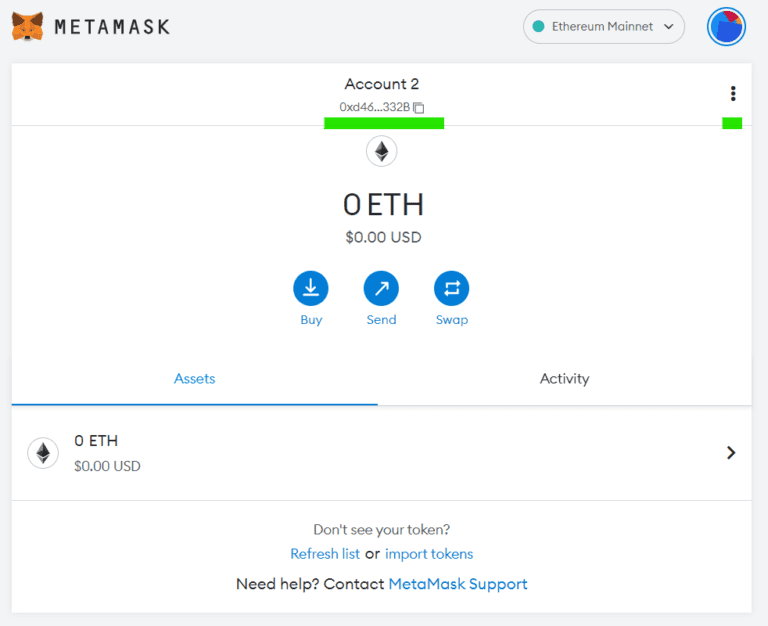Viewport: 768px width, 626px height.
Task: Click the Refresh list link
Action: pyautogui.click(x=325, y=554)
